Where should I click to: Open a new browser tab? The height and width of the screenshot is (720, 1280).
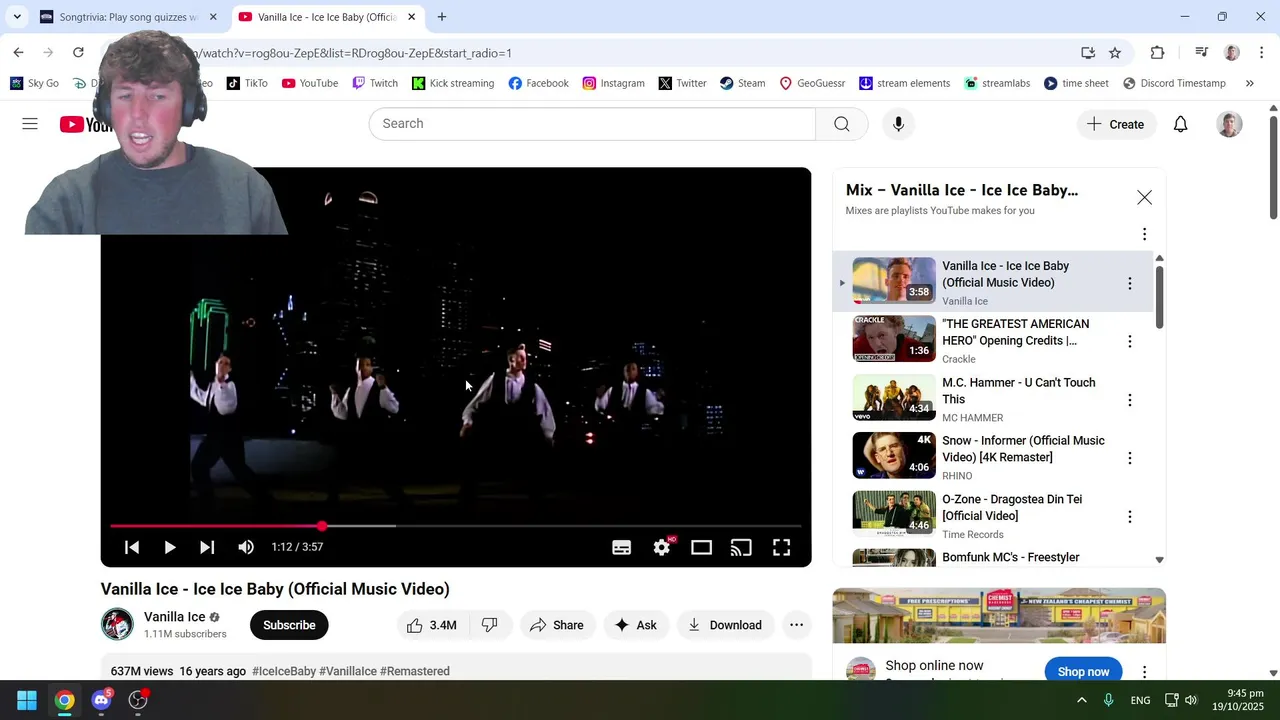point(442,17)
